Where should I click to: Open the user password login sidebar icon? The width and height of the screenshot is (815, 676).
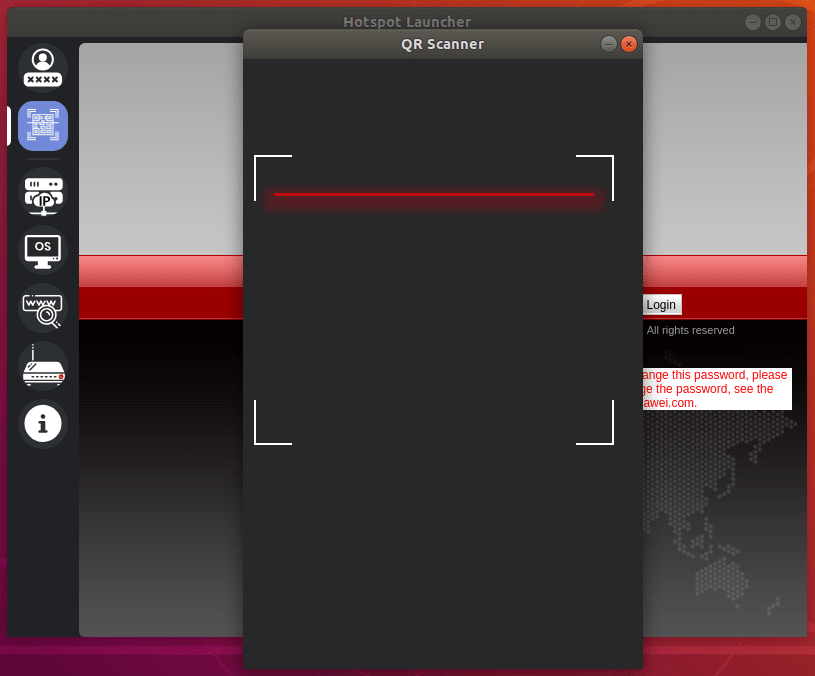pyautogui.click(x=43, y=68)
